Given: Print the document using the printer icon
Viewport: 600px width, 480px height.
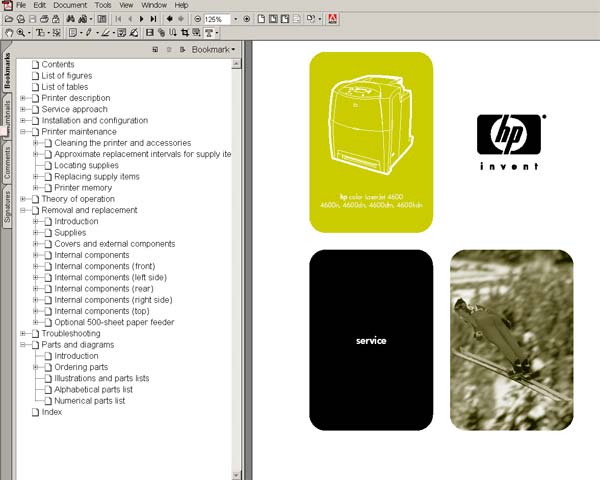Looking at the screenshot, I should (44, 19).
